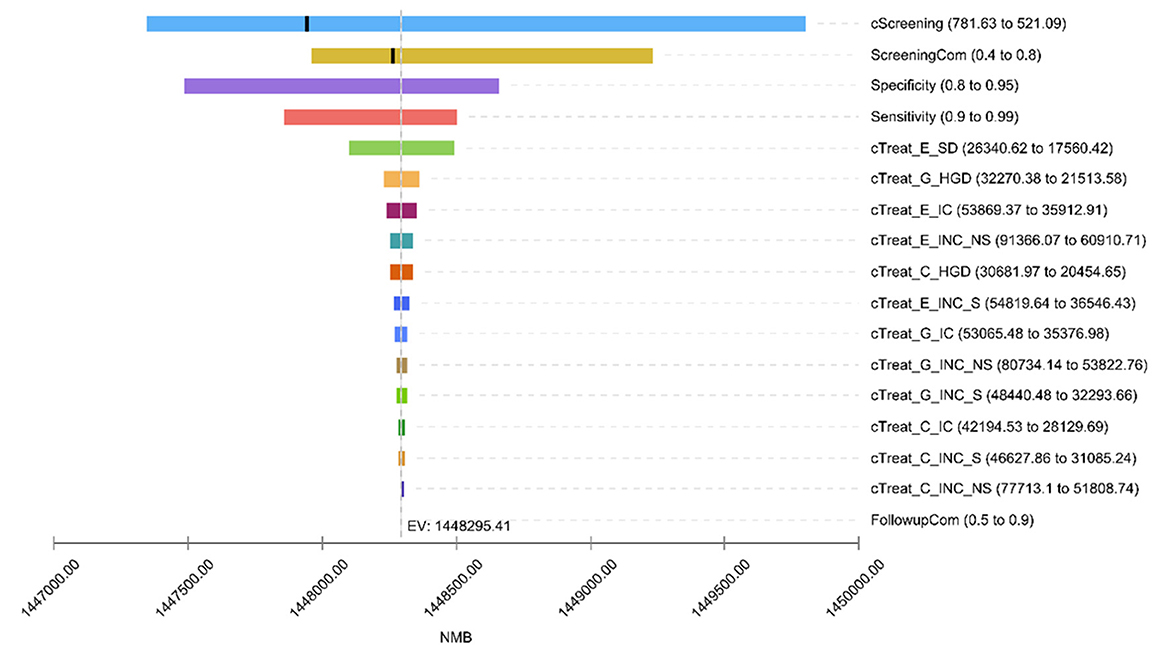Click the 1448000.00 axis tick label

(319, 589)
